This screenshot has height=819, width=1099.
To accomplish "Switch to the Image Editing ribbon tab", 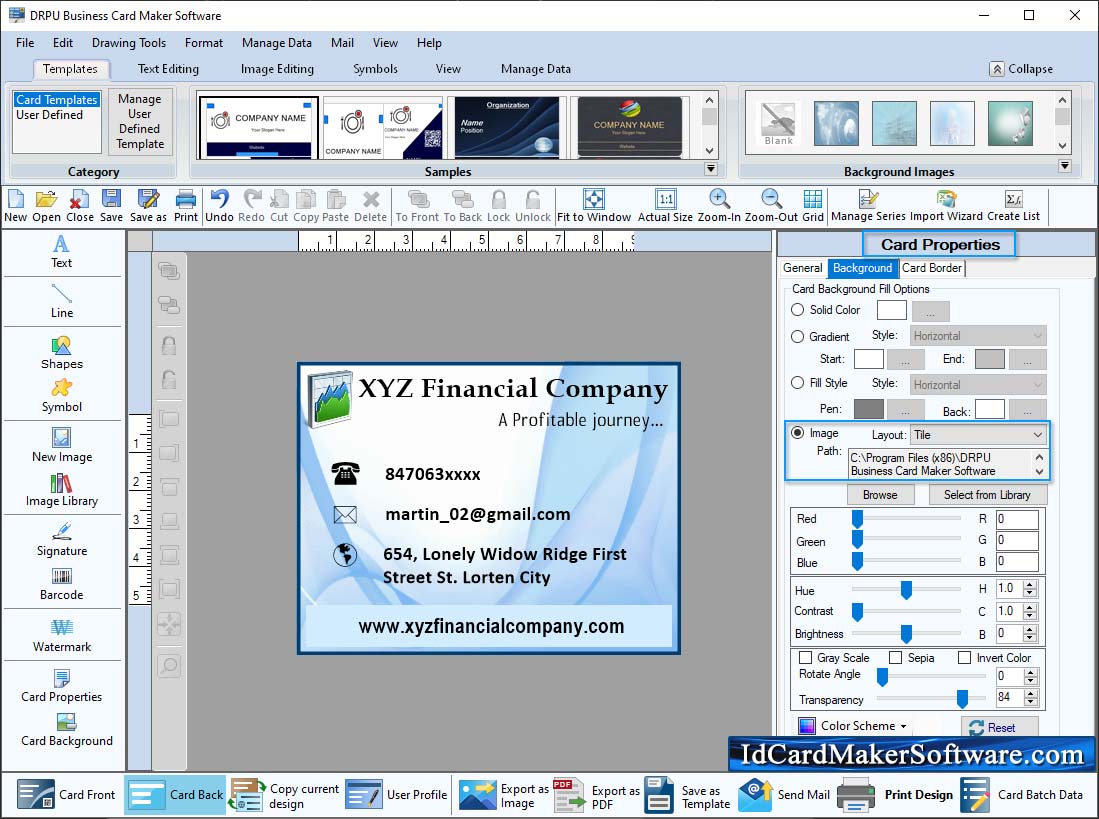I will [x=277, y=69].
